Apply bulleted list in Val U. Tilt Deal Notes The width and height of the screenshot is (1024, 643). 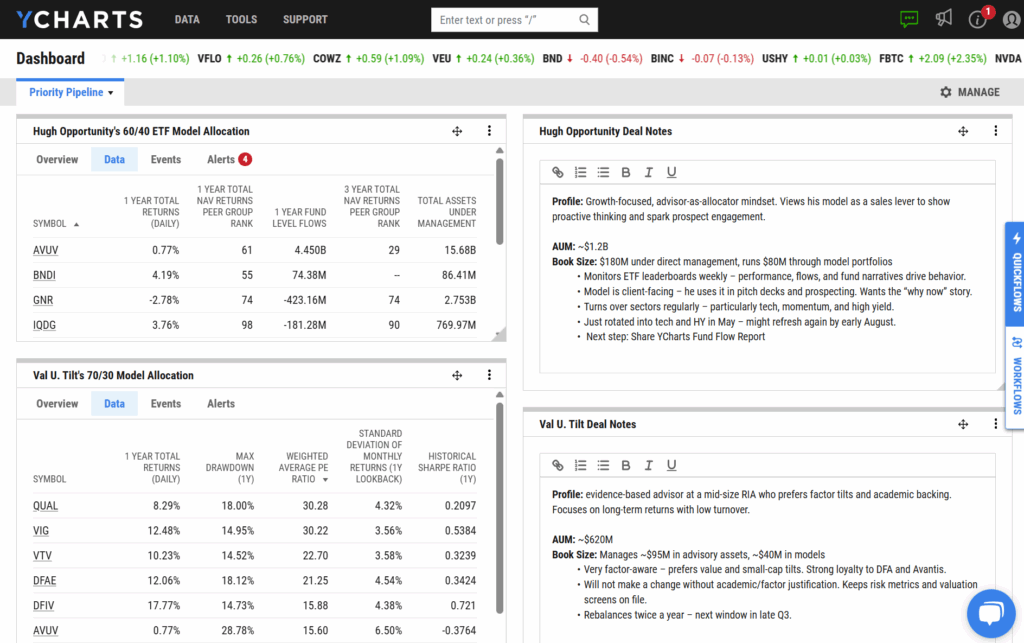(x=603, y=465)
